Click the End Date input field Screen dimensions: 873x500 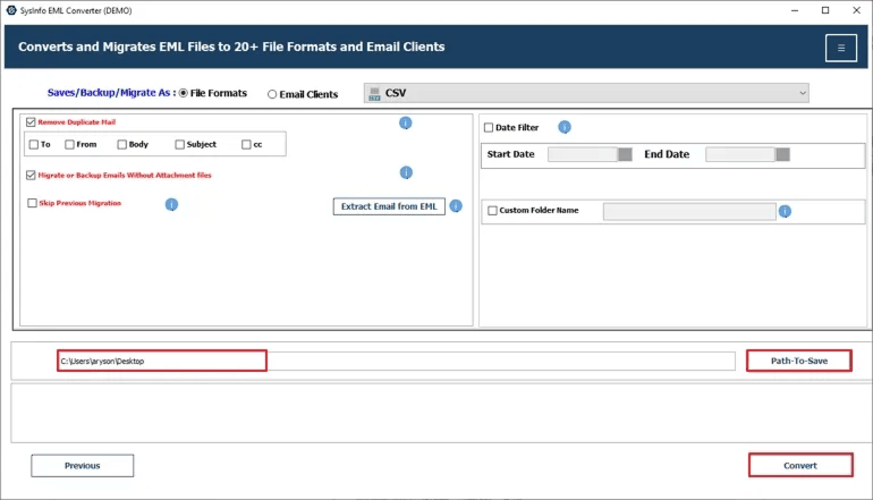(x=740, y=154)
